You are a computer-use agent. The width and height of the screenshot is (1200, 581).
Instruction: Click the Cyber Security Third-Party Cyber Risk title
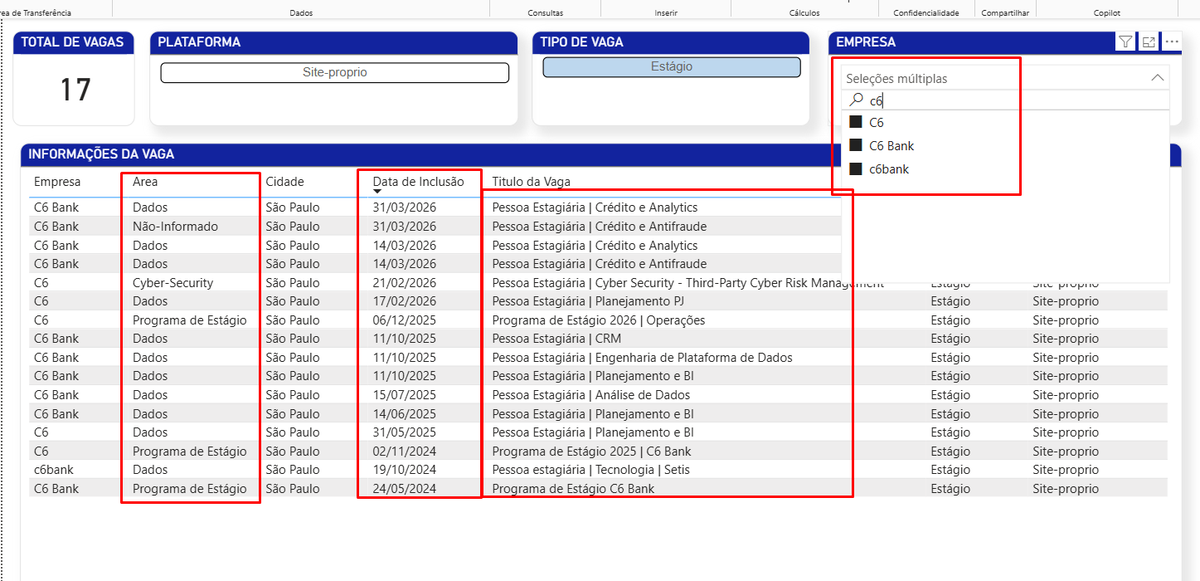click(688, 283)
